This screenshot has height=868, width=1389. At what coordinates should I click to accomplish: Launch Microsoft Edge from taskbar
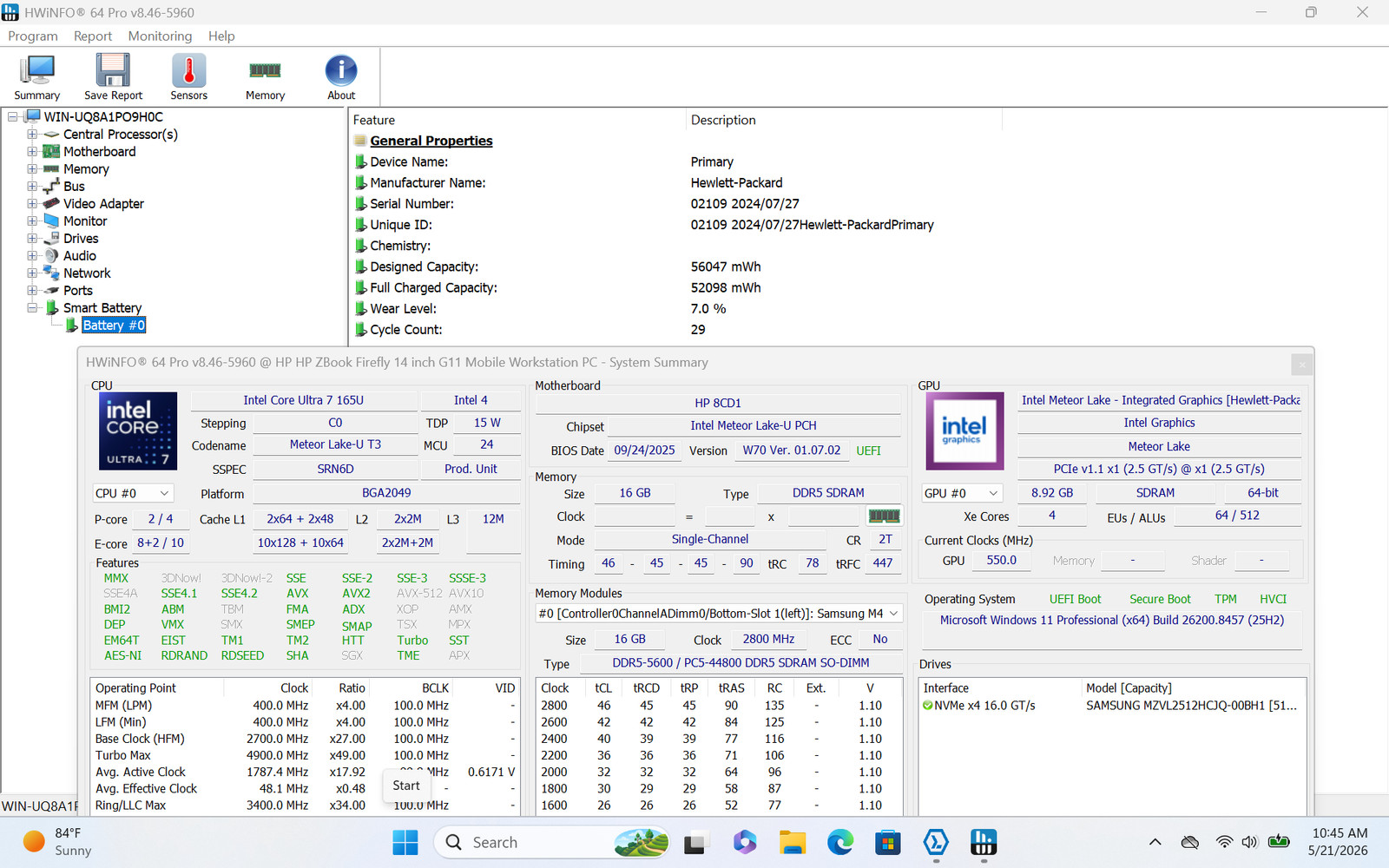839,842
